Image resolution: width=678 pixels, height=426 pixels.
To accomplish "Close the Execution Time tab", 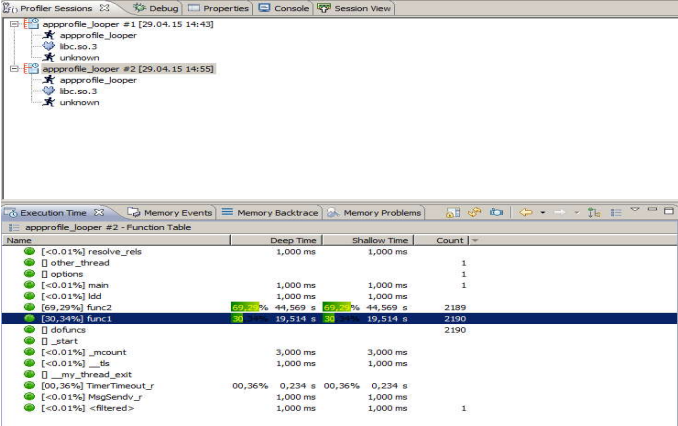I will pyautogui.click(x=99, y=212).
